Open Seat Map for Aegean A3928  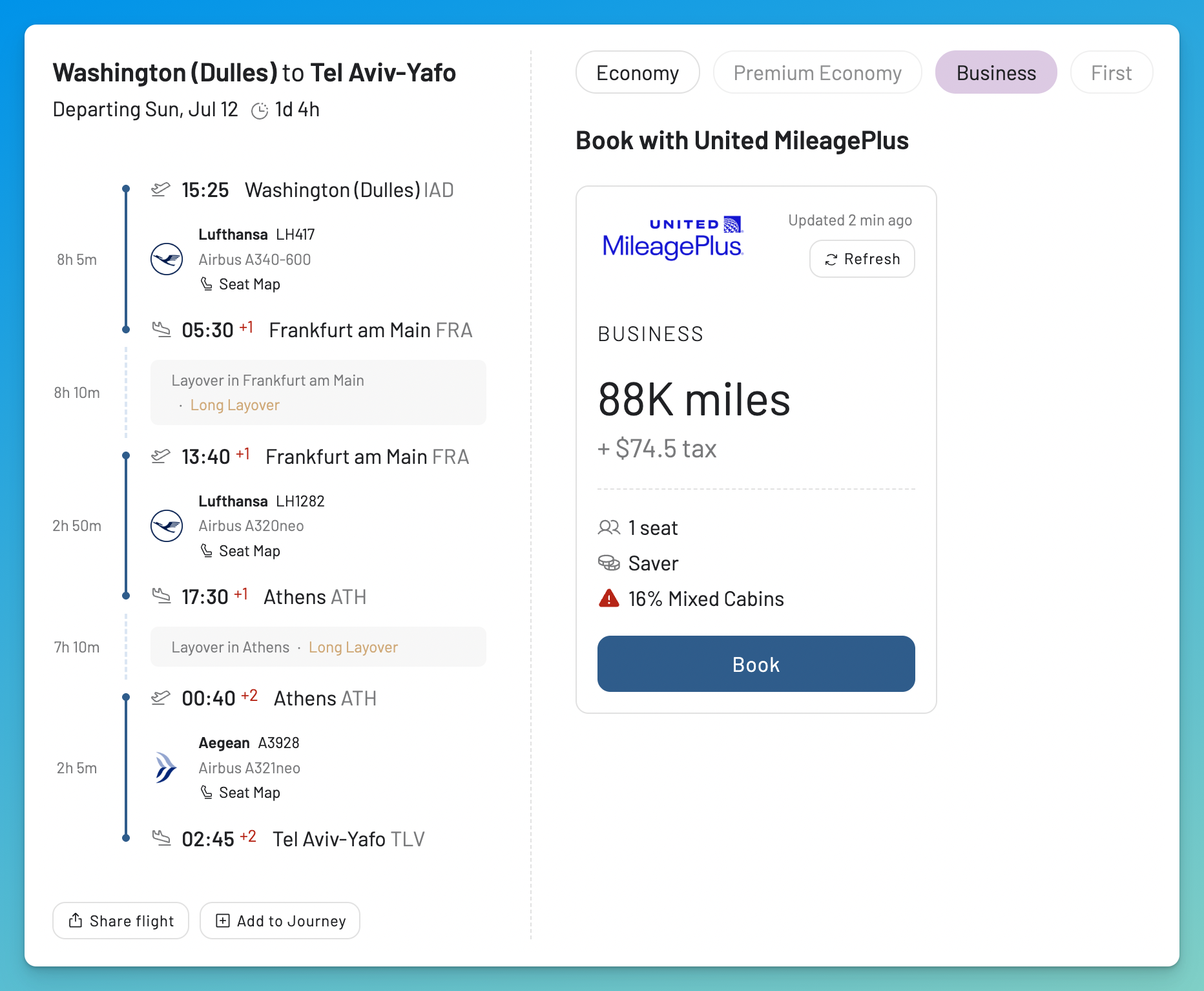240,793
